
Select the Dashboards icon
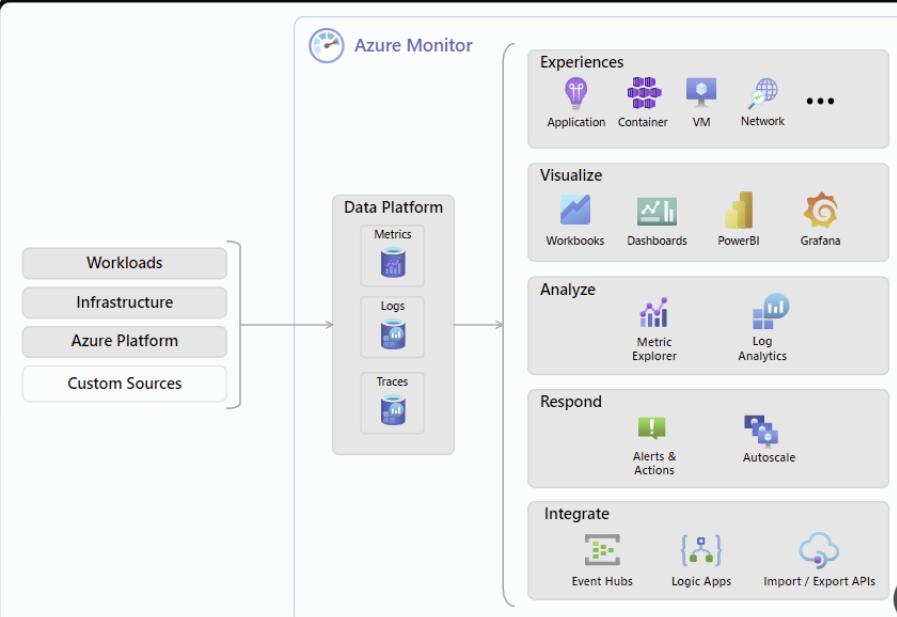(657, 211)
